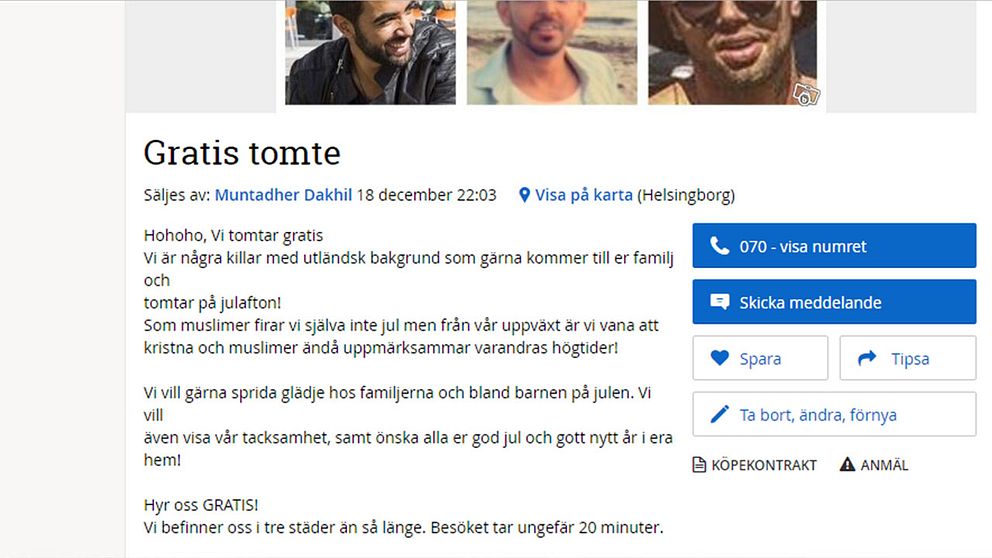Click the map pin location icon

point(524,195)
